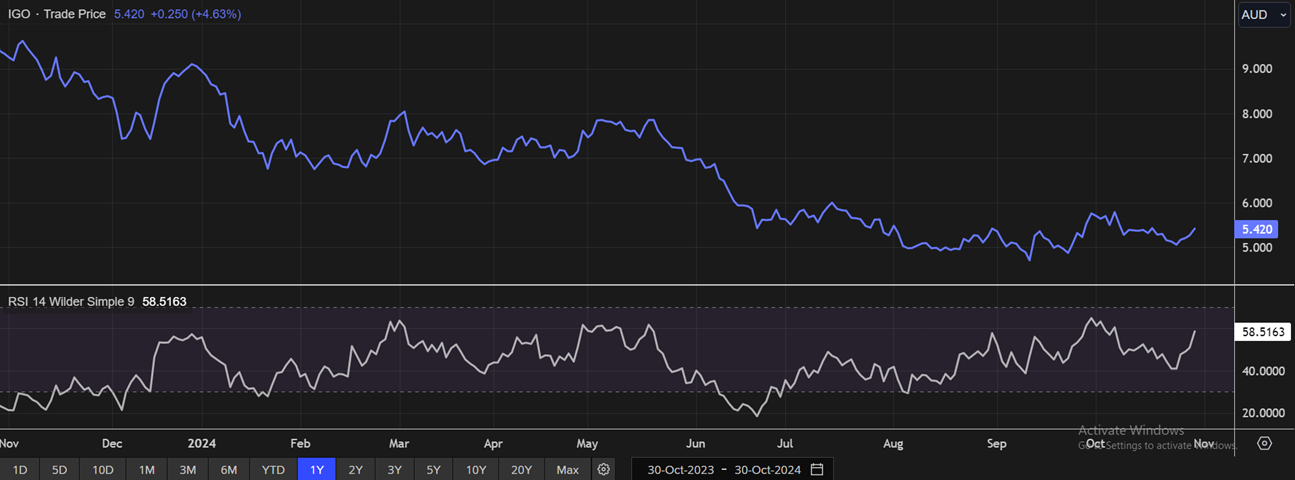The height and width of the screenshot is (480, 1295).
Task: Open the calendar date picker icon
Action: [x=817, y=469]
